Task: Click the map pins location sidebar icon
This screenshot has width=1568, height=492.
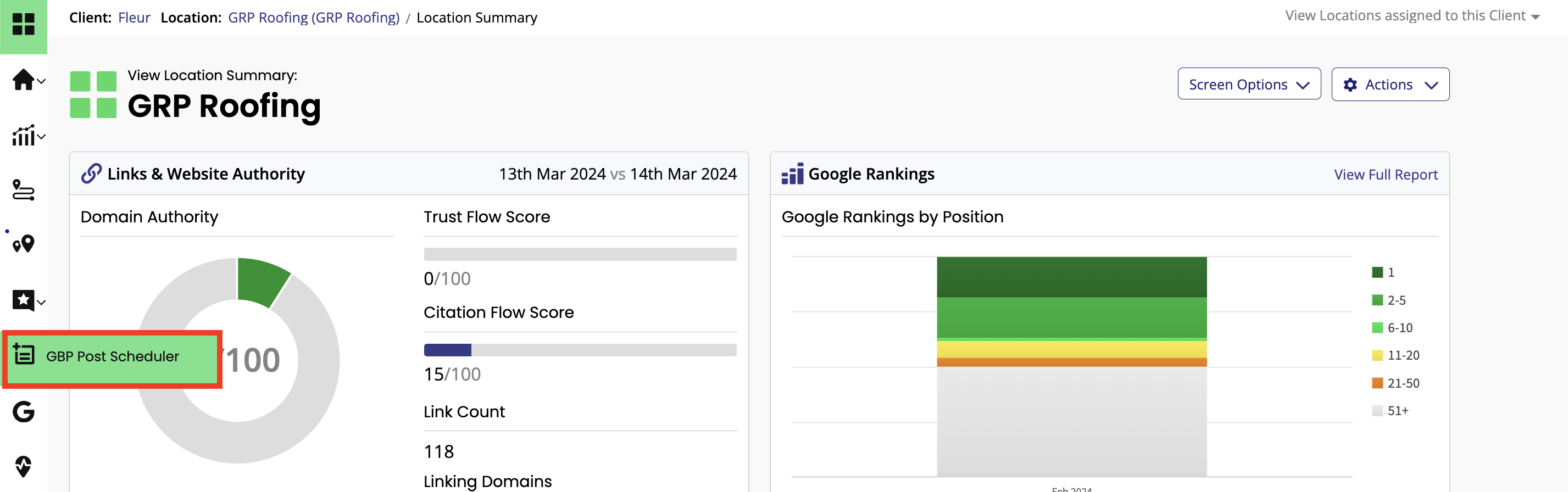Action: [24, 244]
